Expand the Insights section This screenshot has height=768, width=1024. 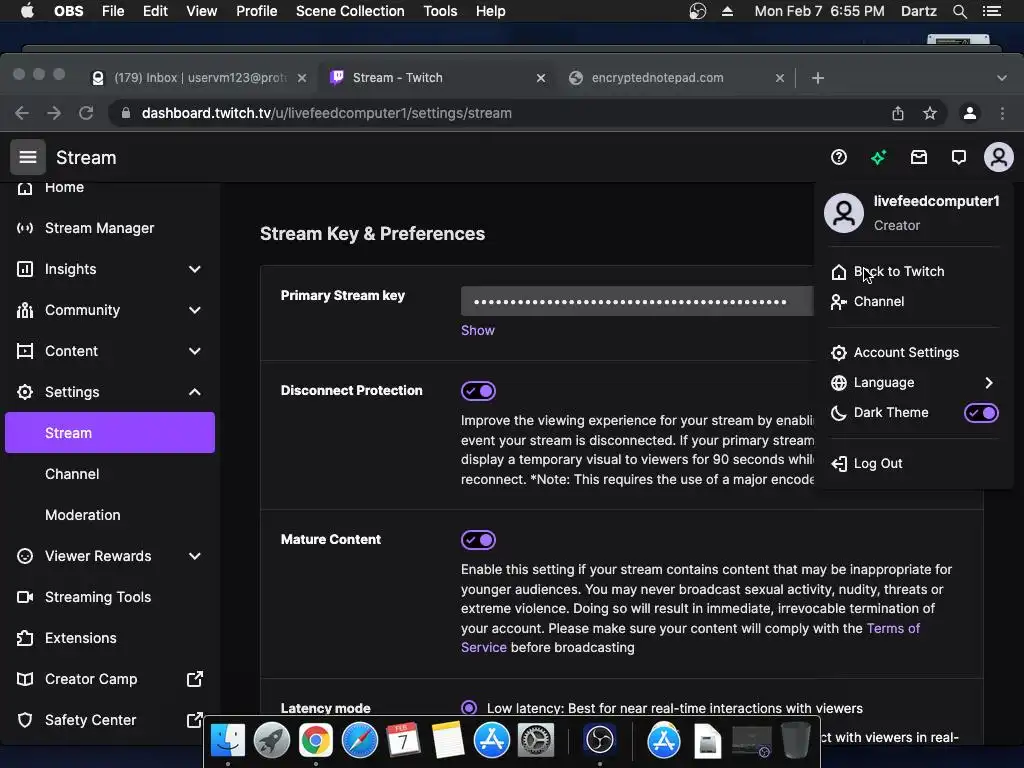click(x=195, y=269)
